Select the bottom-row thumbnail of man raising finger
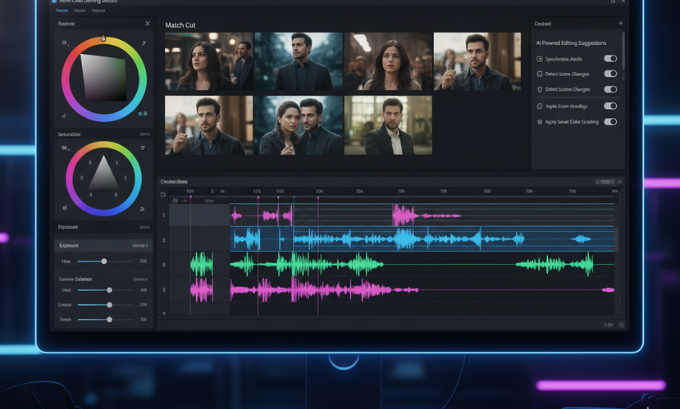Screen dimensions: 680x409 (209, 125)
